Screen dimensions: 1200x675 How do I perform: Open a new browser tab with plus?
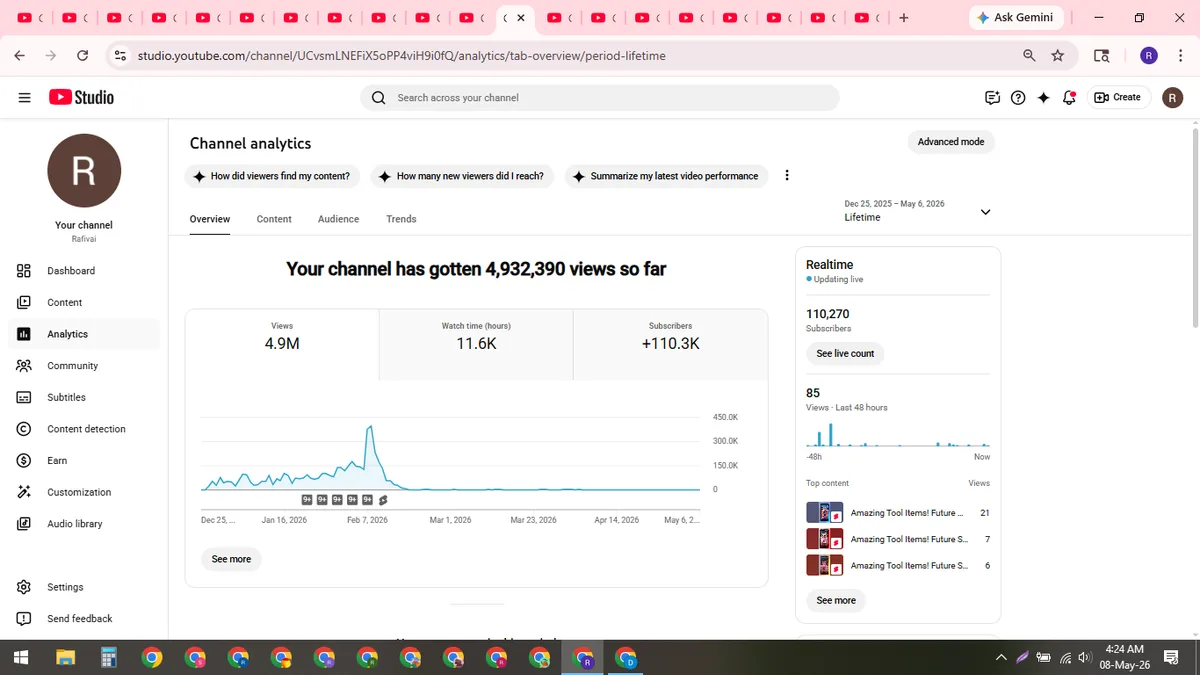point(904,18)
